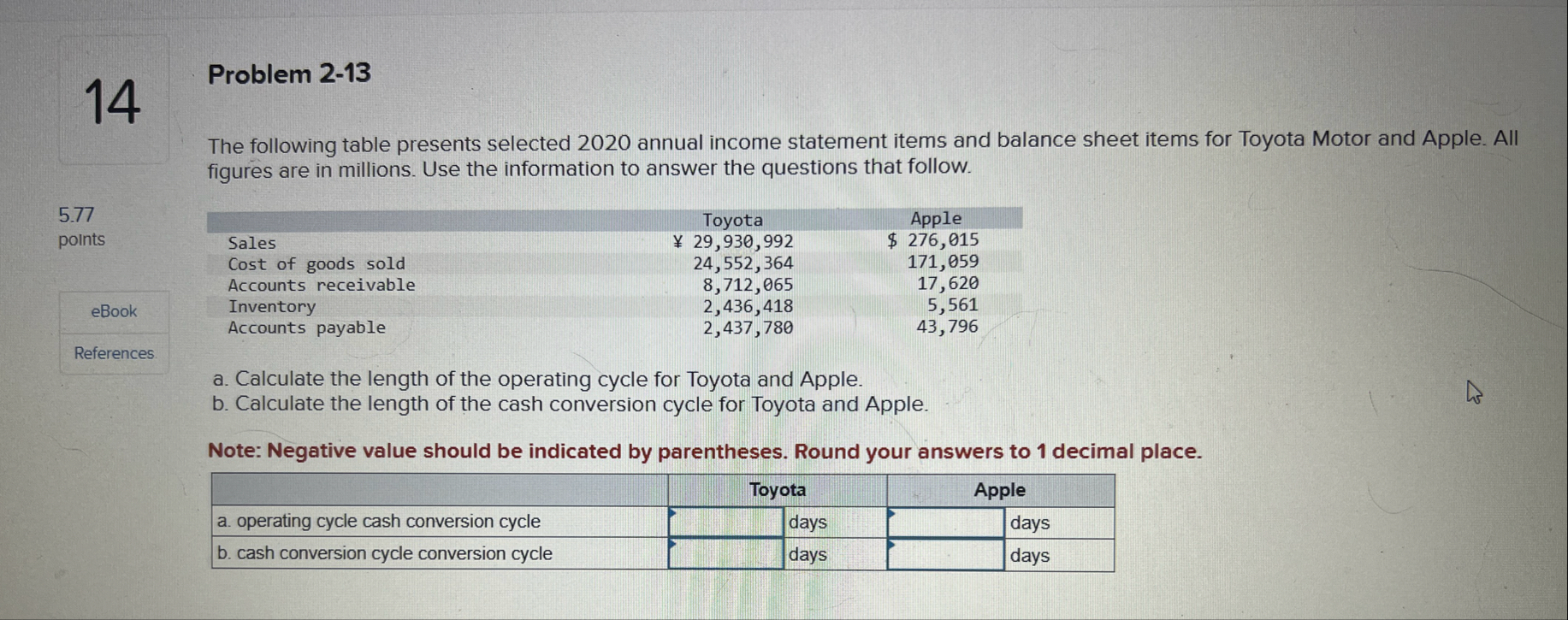Screen dimensions: 1568x620
Task: Select Apple accounts payable 43,796
Action: [947, 326]
